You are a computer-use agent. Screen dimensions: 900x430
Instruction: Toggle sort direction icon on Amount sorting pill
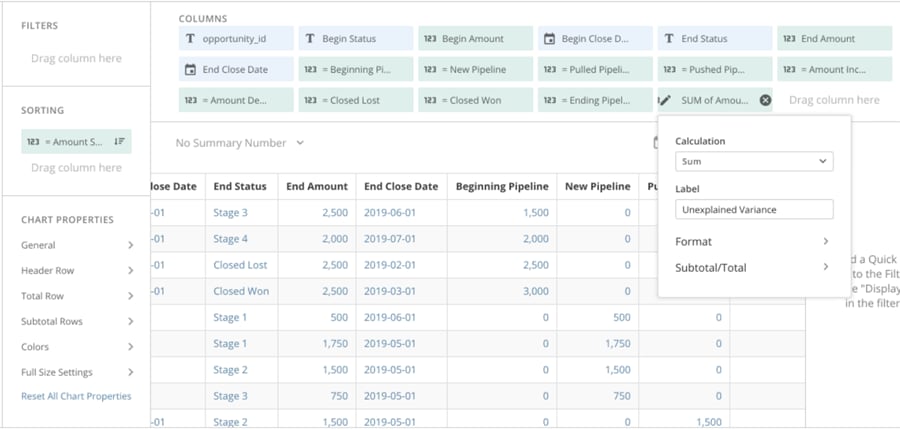(x=119, y=141)
